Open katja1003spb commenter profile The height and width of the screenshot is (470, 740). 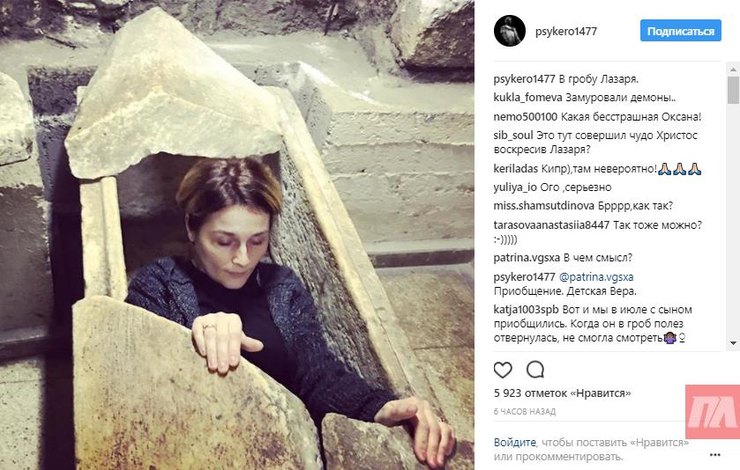pos(526,310)
